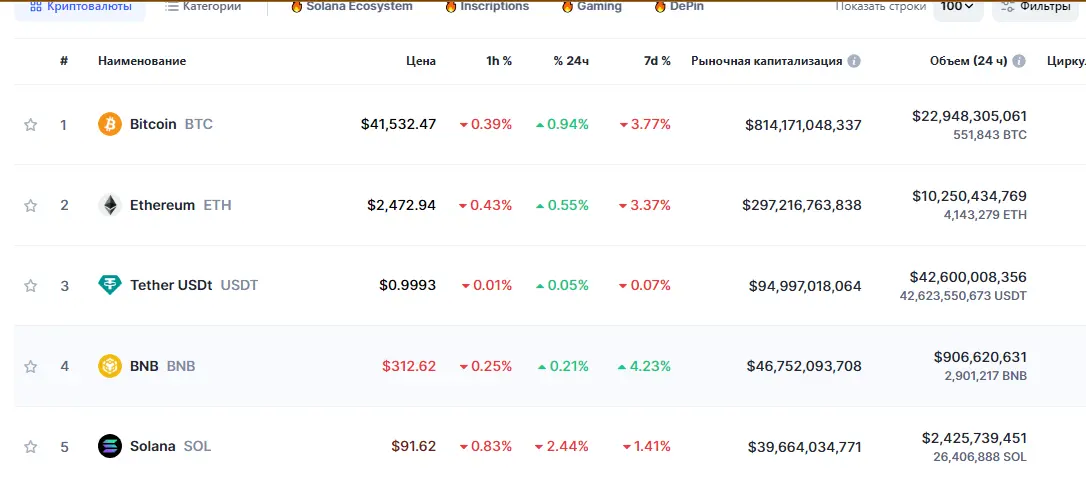
Task: Click the Показать строки label
Action: [880, 7]
